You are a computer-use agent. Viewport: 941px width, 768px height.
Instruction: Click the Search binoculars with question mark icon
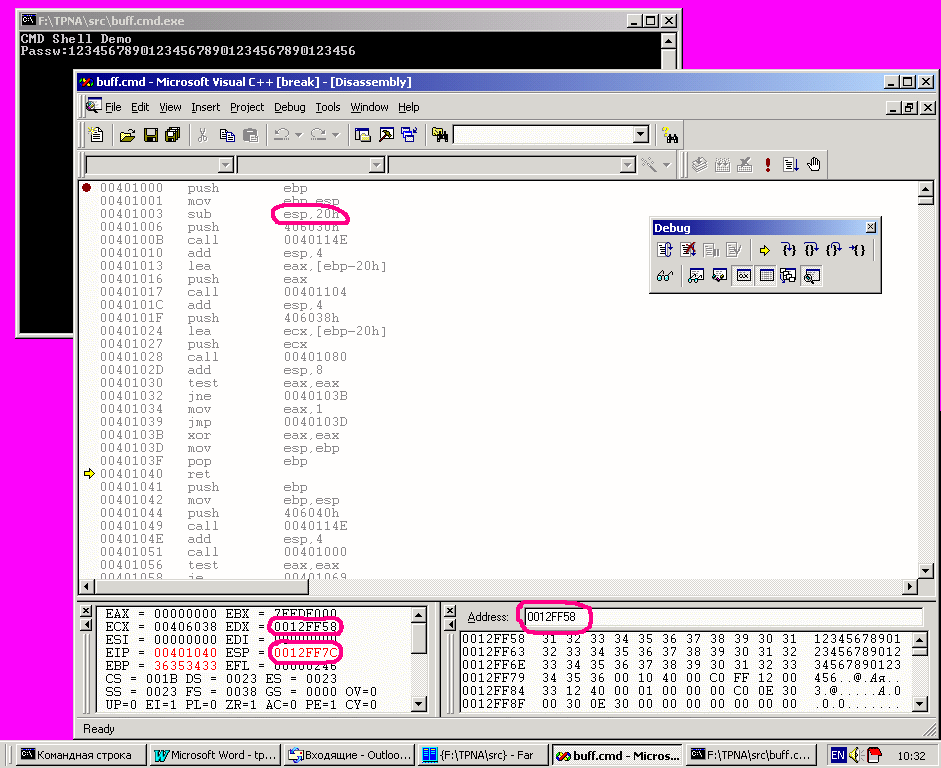(x=670, y=135)
